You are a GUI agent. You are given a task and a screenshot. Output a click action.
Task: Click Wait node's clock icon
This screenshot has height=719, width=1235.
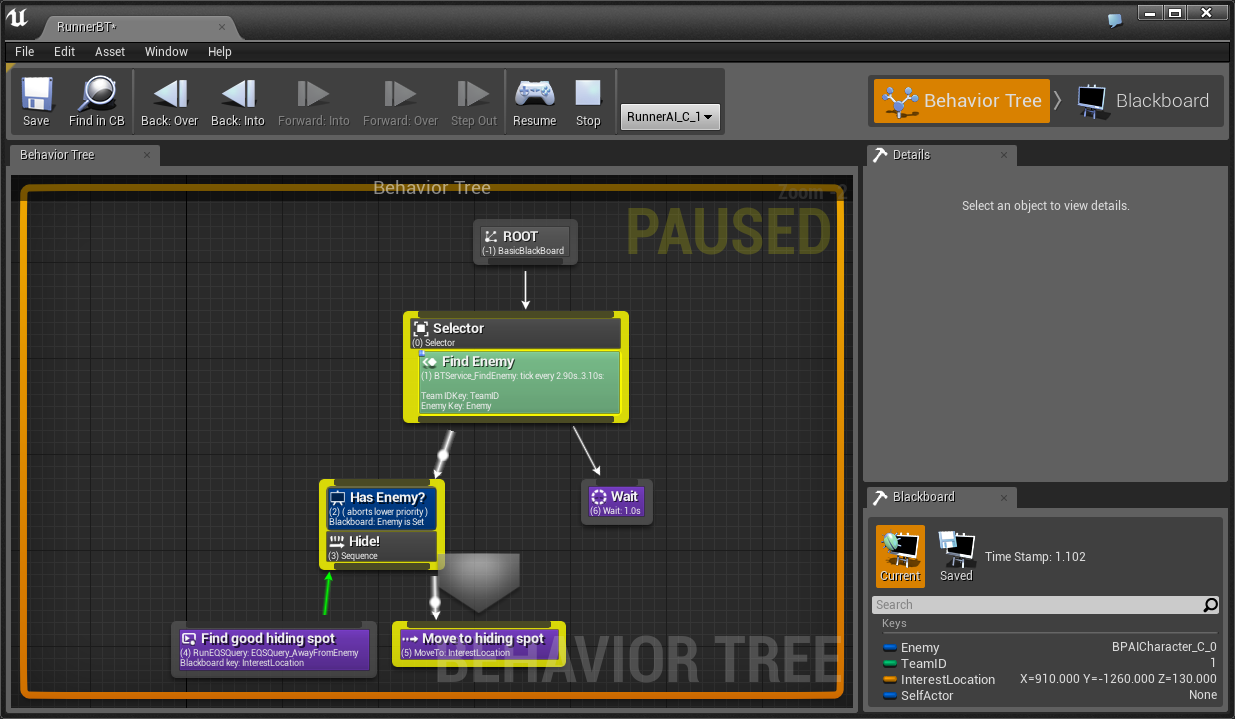599,496
